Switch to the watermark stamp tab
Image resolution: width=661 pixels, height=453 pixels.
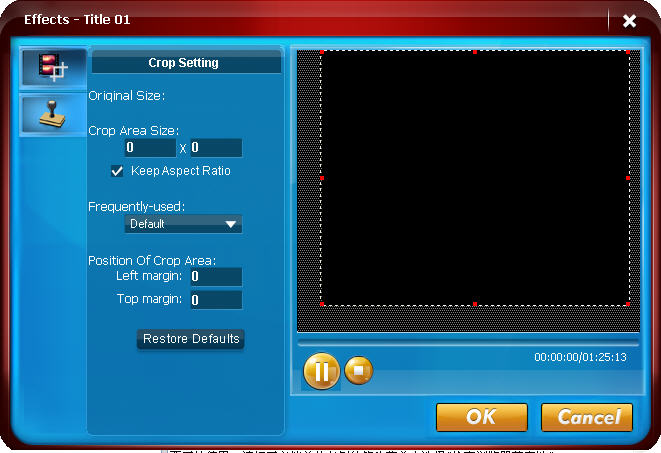coord(52,113)
